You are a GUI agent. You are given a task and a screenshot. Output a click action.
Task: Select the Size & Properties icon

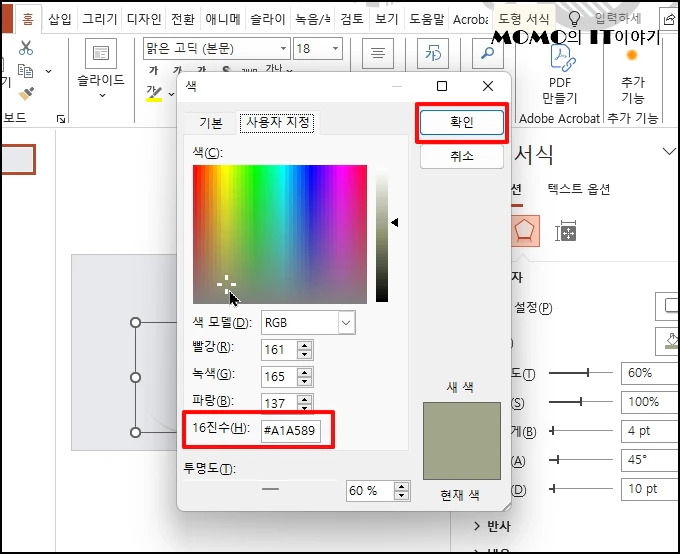(566, 232)
